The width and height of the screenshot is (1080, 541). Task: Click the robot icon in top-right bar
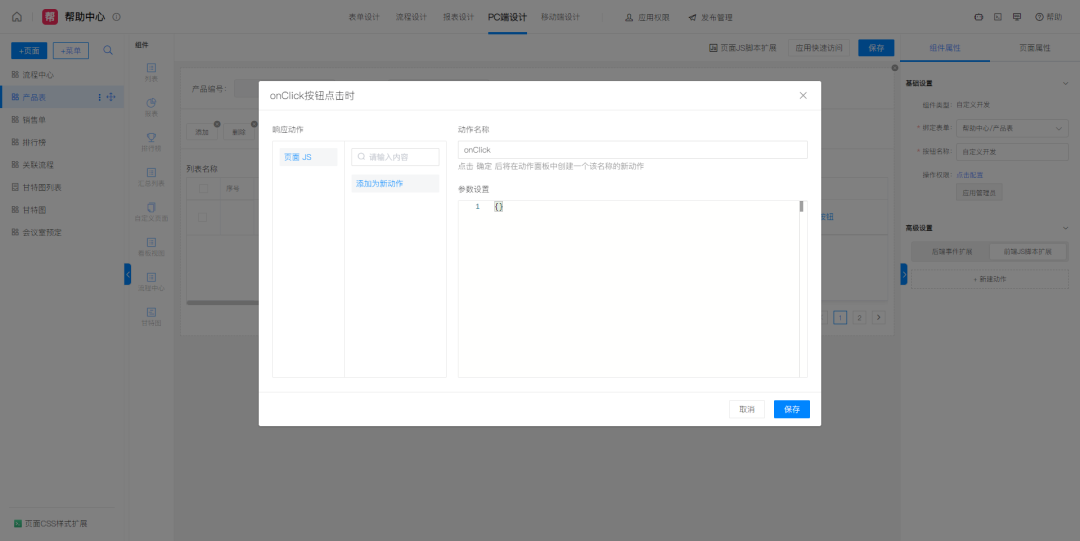978,17
